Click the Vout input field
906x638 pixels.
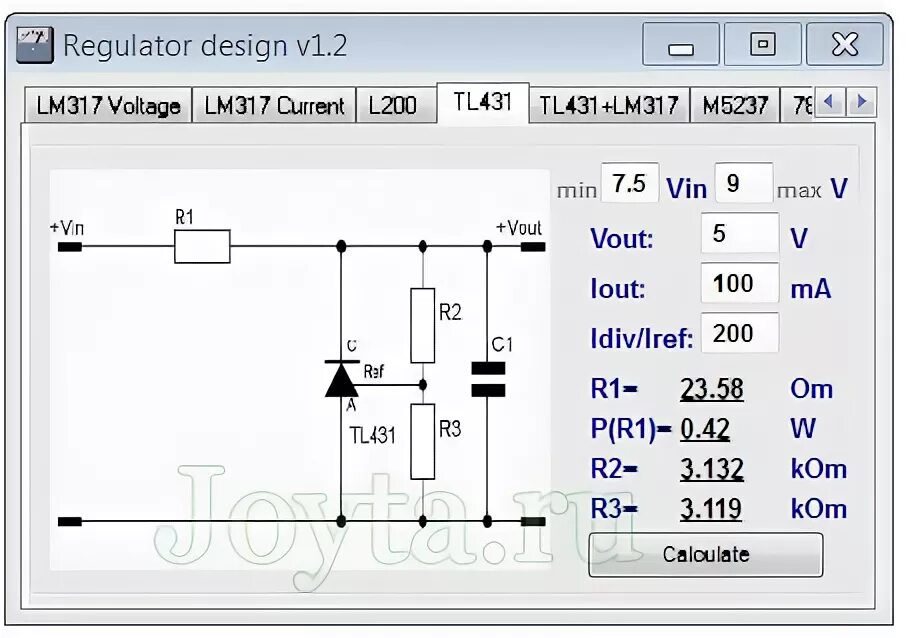[740, 233]
